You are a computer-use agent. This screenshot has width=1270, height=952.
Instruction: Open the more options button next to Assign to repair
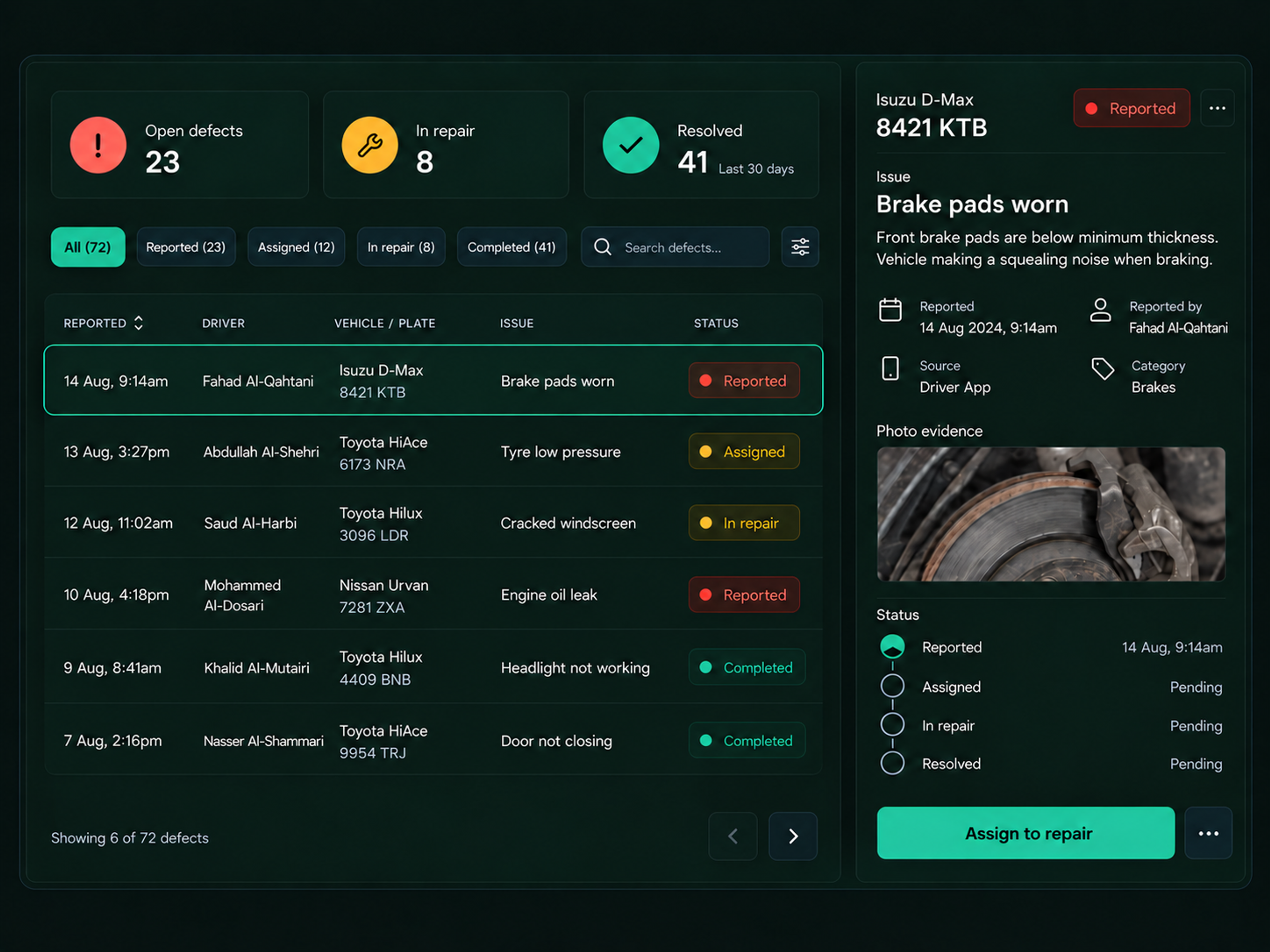tap(1208, 833)
